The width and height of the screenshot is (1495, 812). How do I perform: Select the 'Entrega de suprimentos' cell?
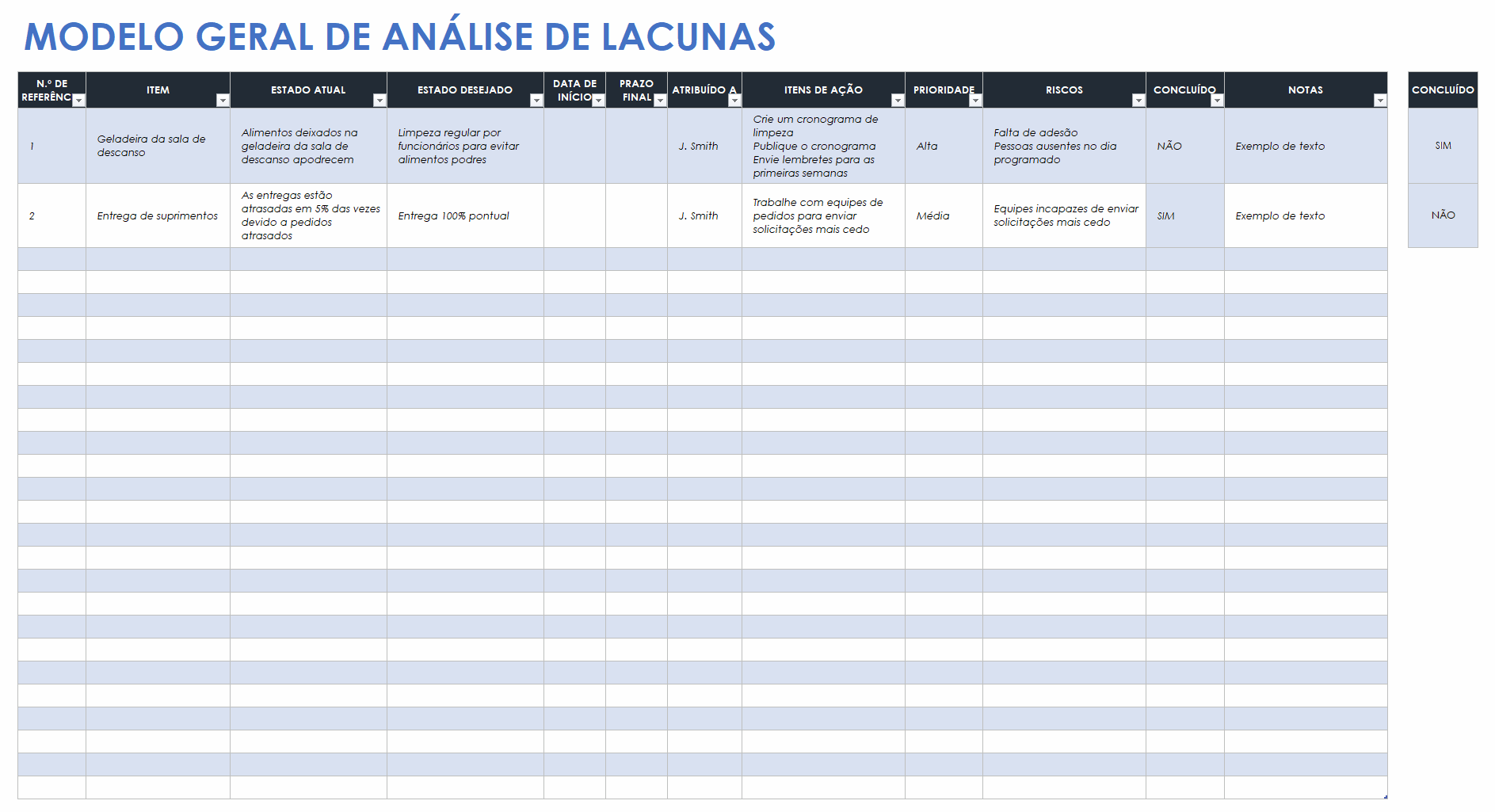(158, 215)
